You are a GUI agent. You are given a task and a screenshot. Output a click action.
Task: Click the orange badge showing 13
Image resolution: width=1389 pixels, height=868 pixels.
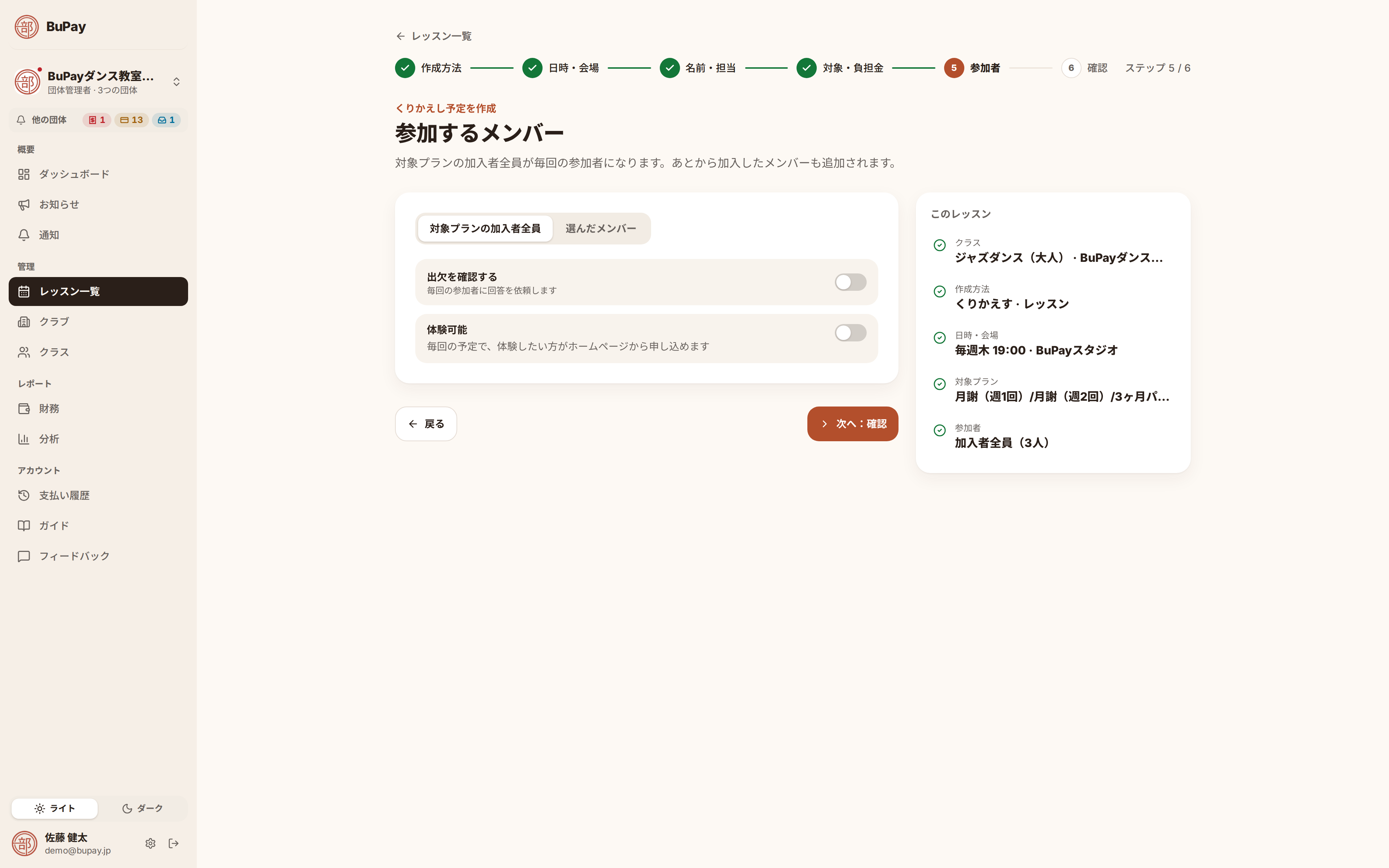click(x=131, y=120)
